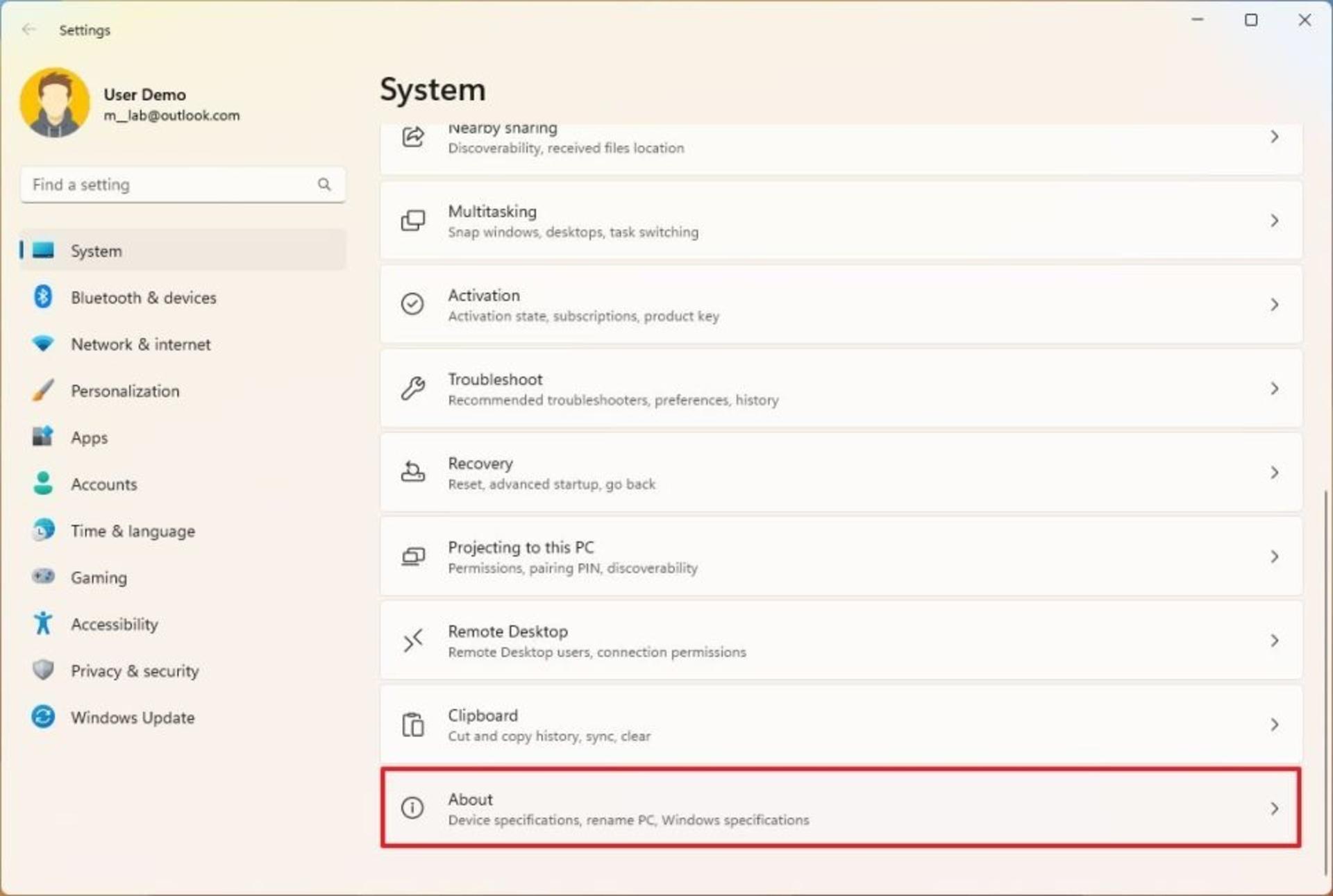Open About using its right chevron

tap(1275, 809)
